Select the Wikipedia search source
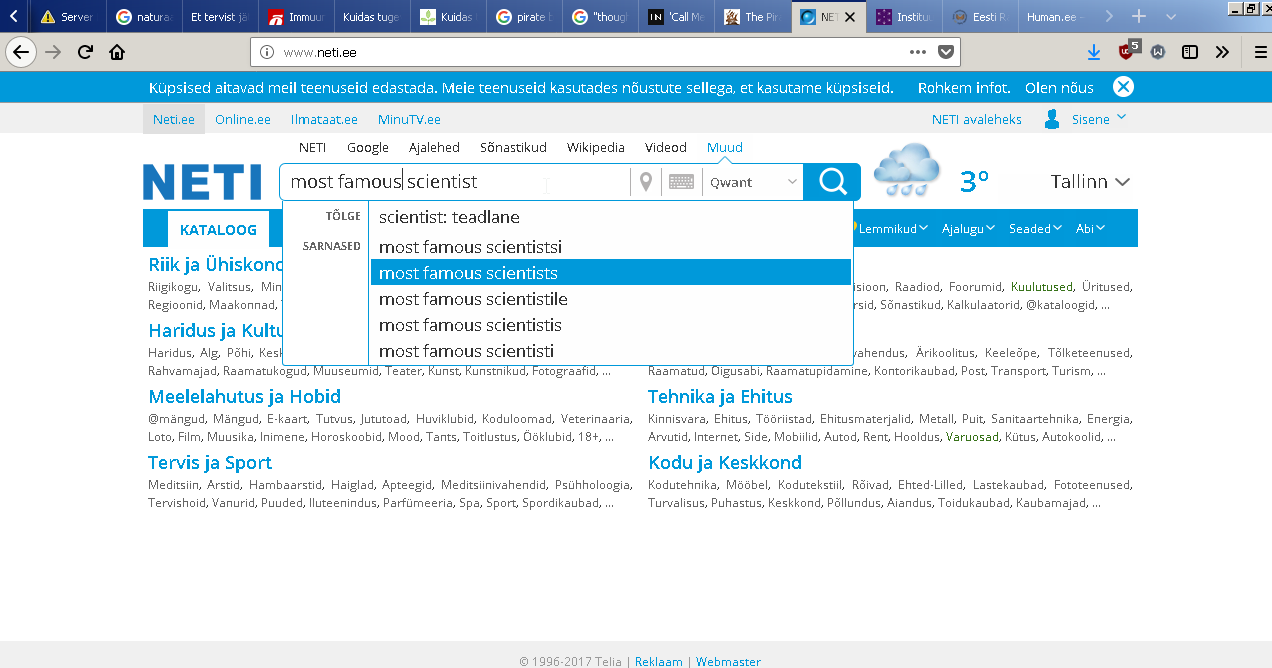The width and height of the screenshot is (1272, 668). pos(596,147)
